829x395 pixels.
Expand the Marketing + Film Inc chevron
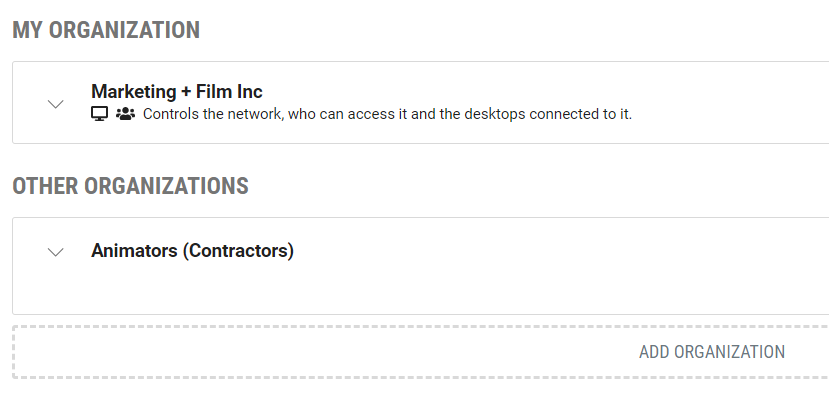(56, 104)
